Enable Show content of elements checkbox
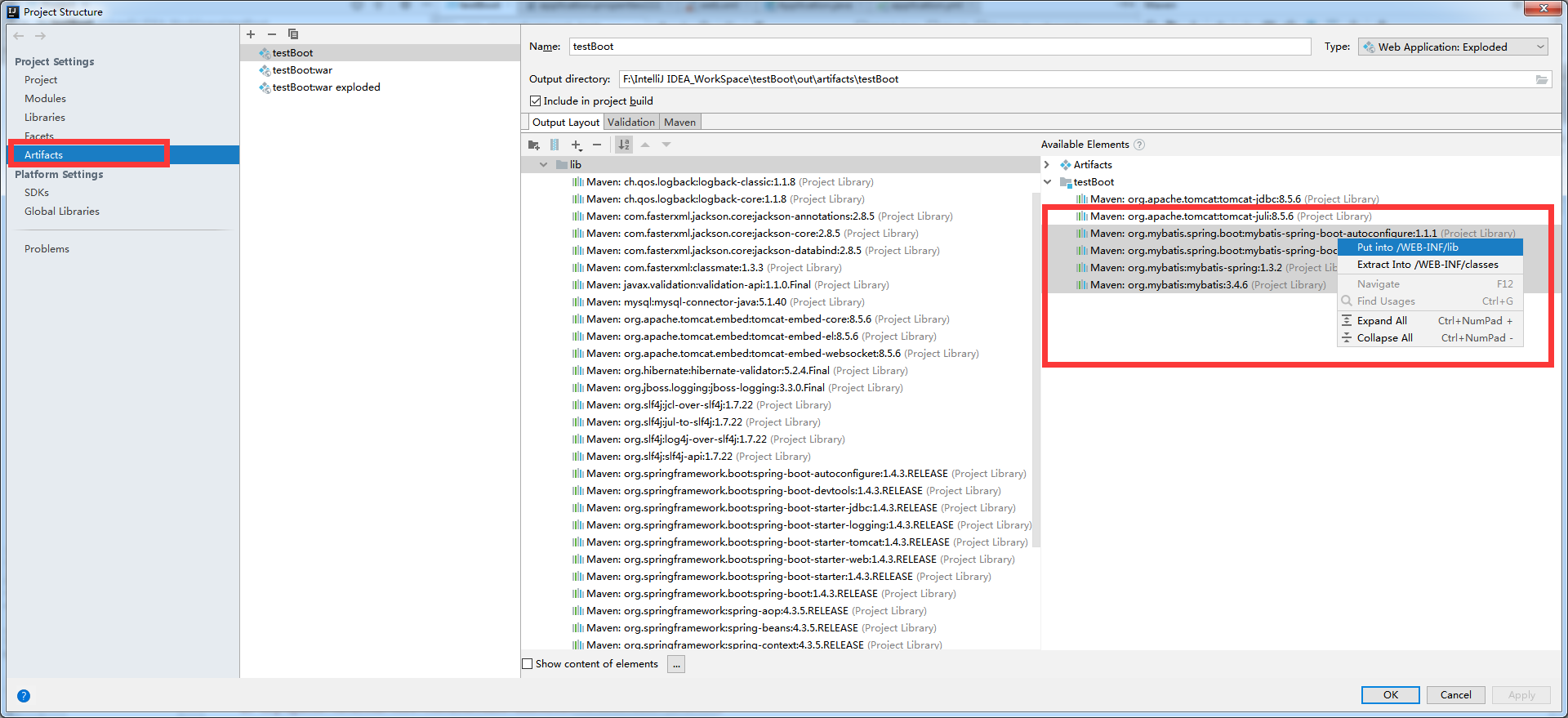This screenshot has width=1568, height=718. [x=528, y=664]
